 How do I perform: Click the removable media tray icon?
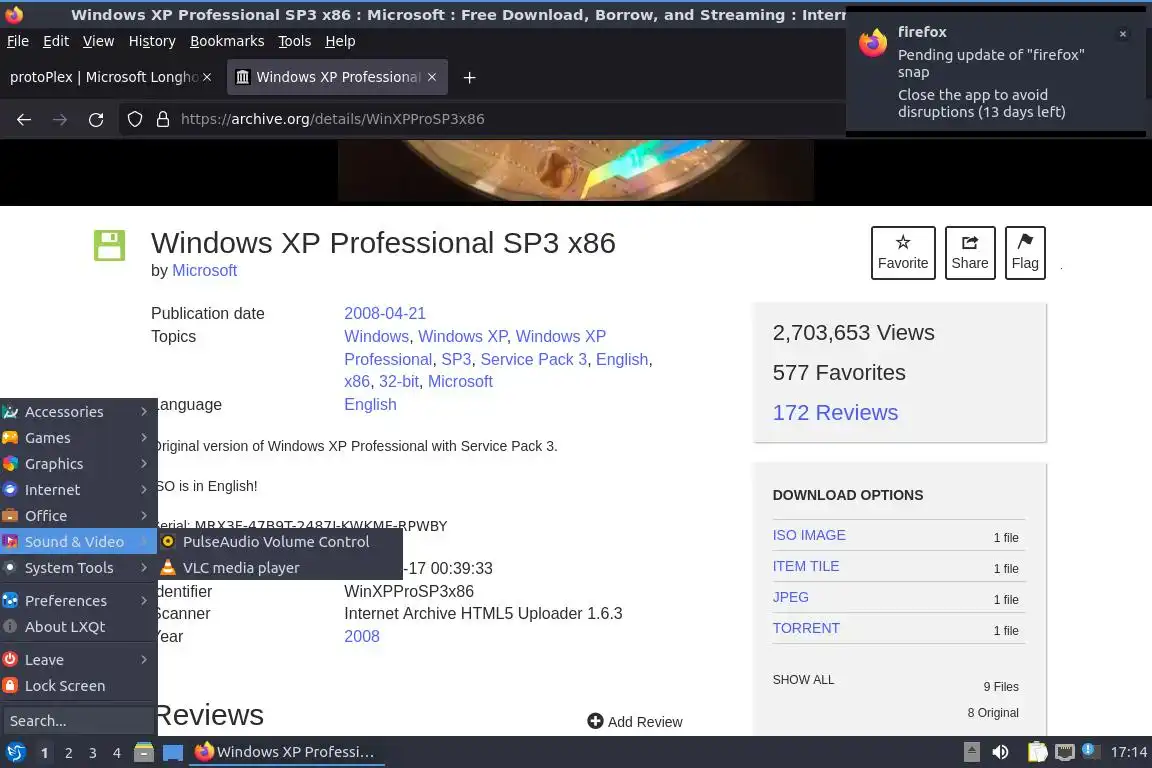point(971,752)
